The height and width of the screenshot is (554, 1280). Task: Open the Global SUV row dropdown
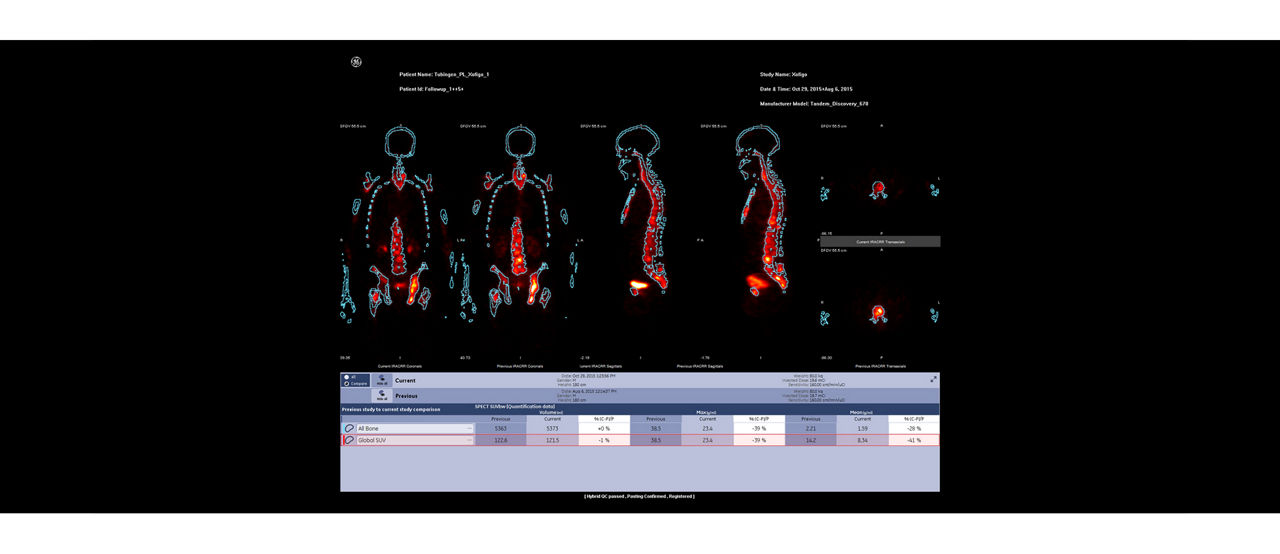coord(469,440)
